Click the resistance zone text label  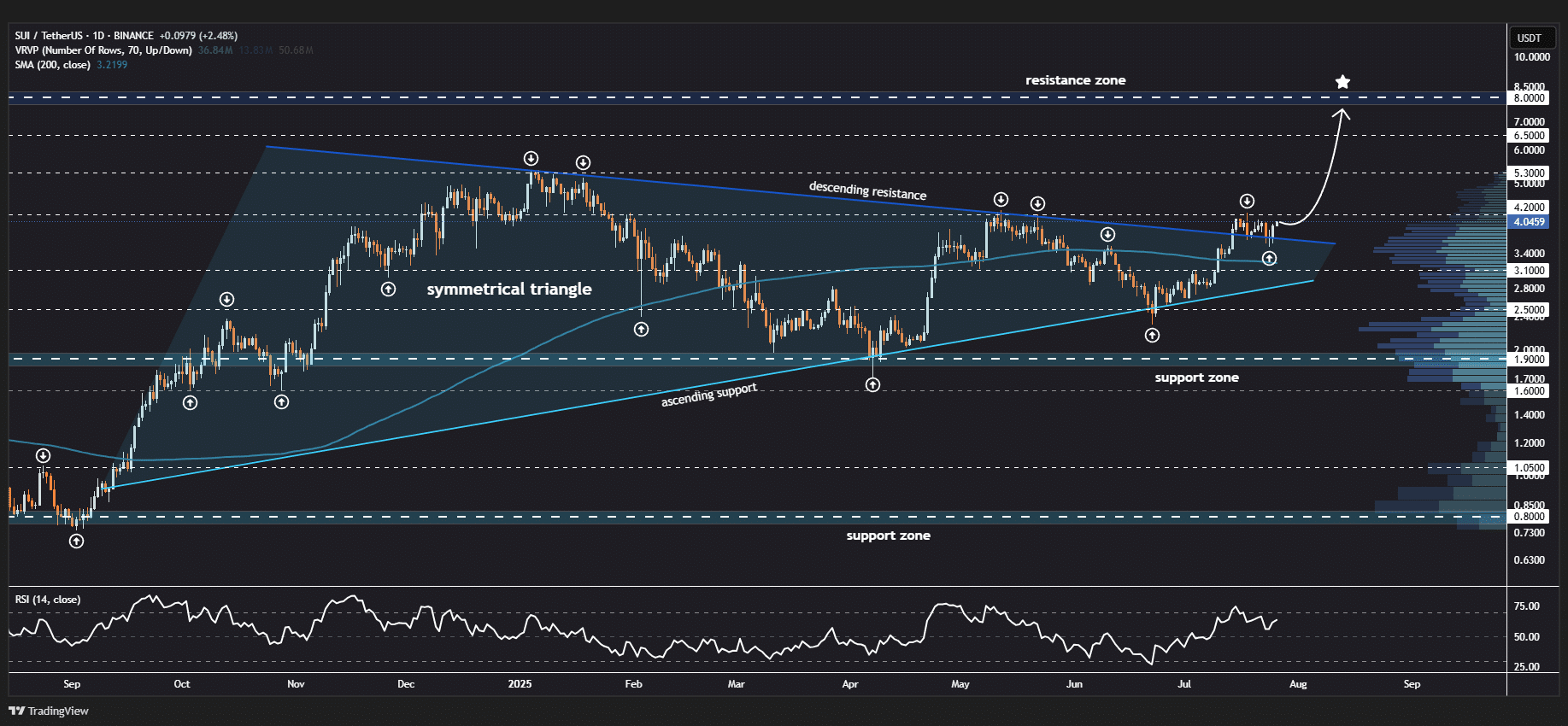click(x=1075, y=80)
